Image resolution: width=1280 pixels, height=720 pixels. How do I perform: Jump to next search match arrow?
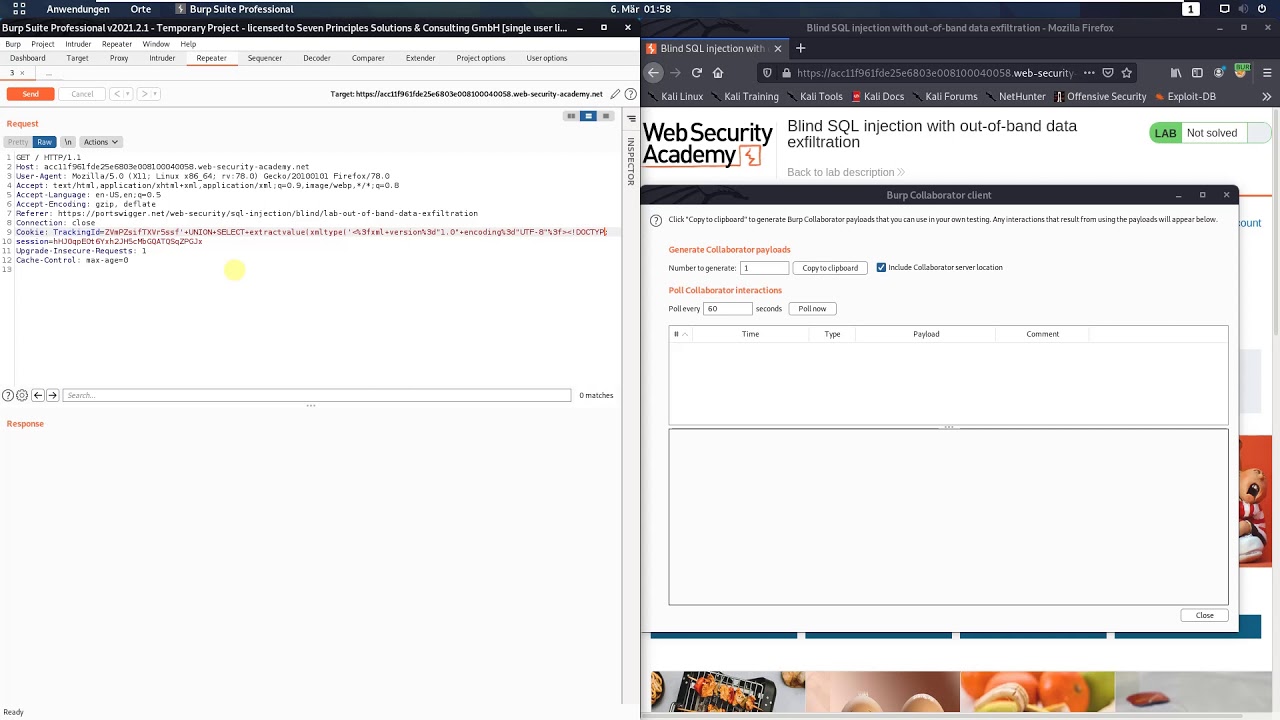point(53,395)
